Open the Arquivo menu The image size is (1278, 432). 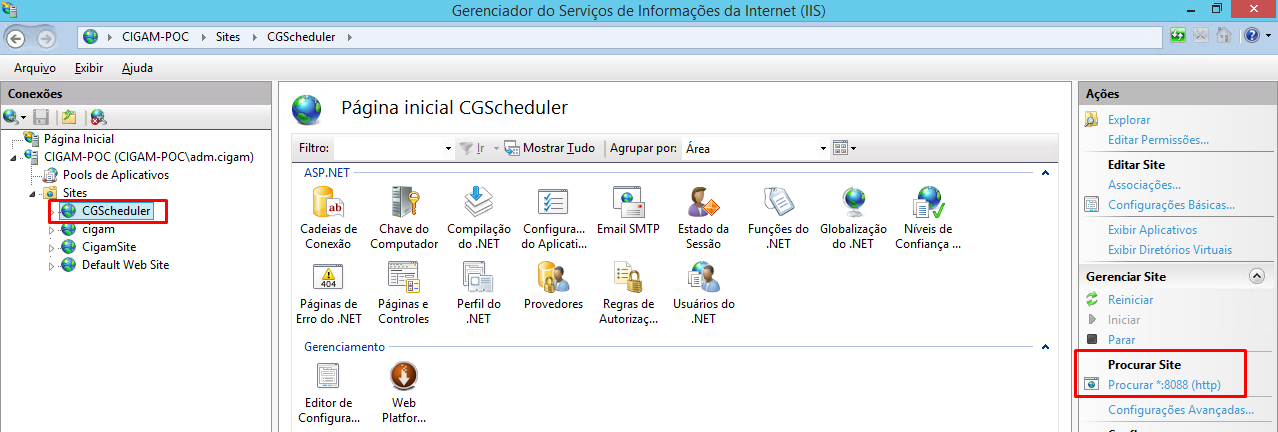coord(34,68)
